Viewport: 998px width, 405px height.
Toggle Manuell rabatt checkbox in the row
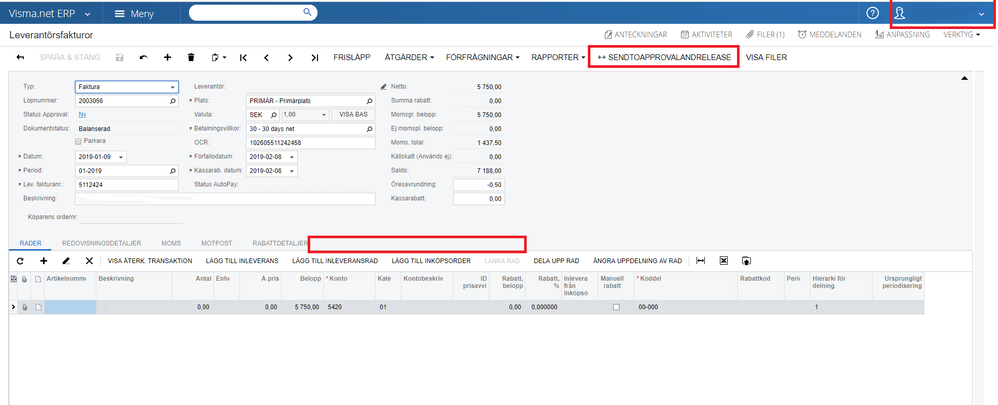point(616,307)
